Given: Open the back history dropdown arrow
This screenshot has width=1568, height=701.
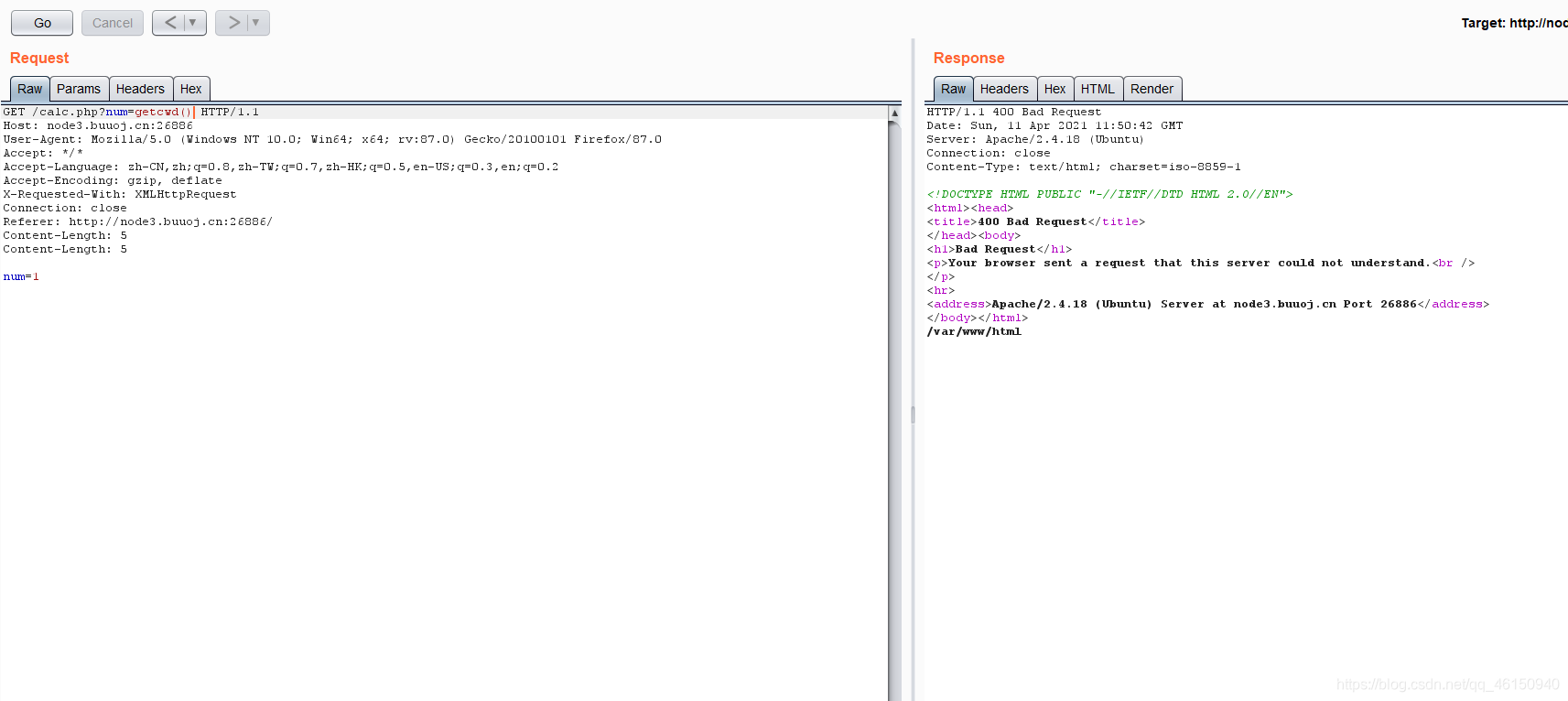Looking at the screenshot, I should pos(193,23).
